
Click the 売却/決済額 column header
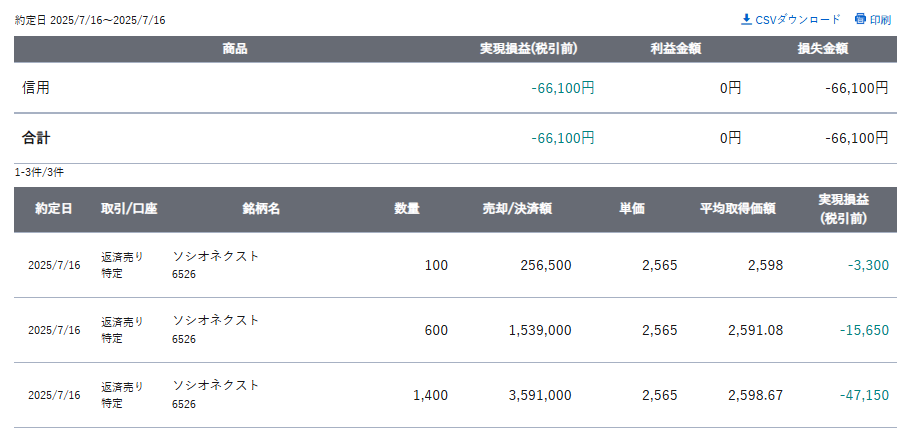click(x=517, y=209)
